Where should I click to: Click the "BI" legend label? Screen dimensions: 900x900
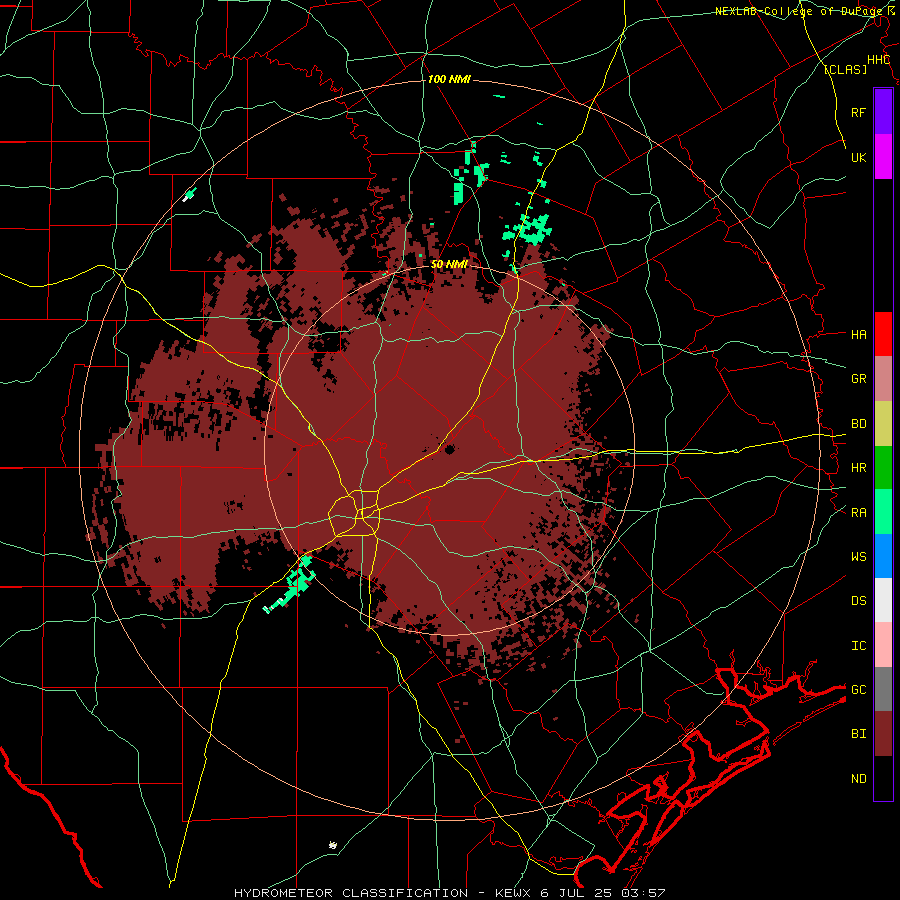859,734
